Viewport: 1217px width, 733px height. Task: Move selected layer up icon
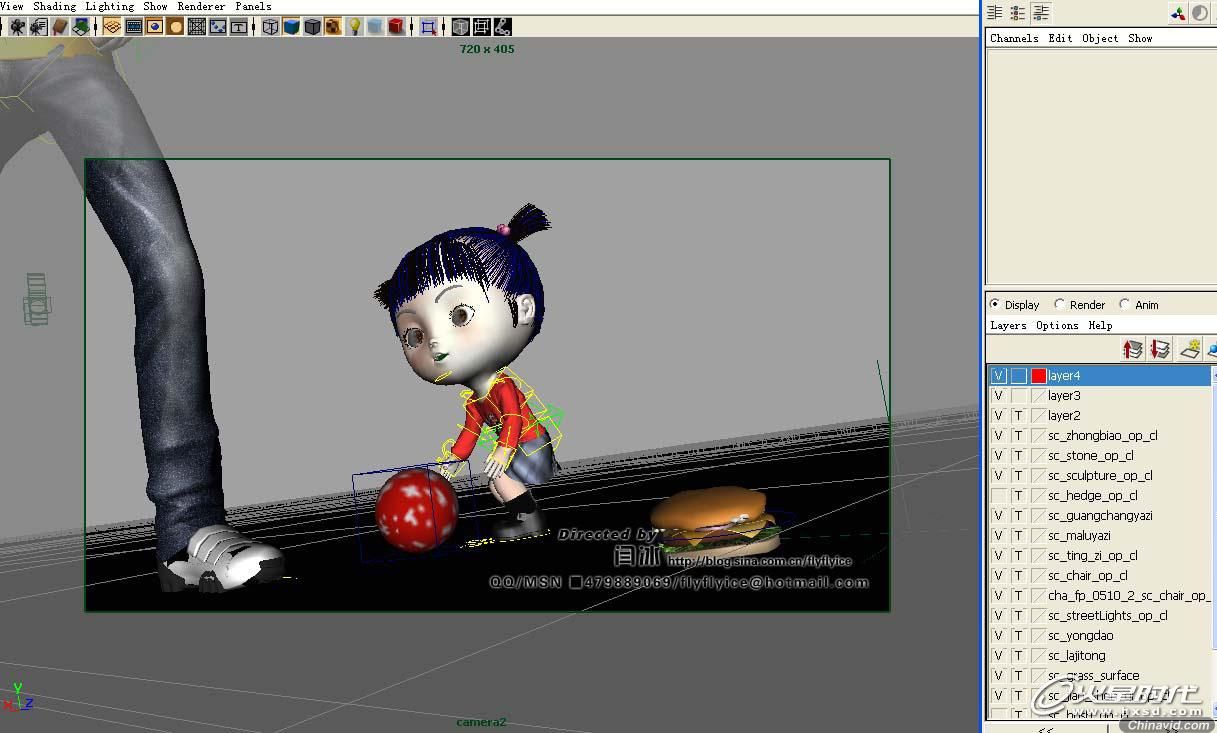tap(1133, 348)
